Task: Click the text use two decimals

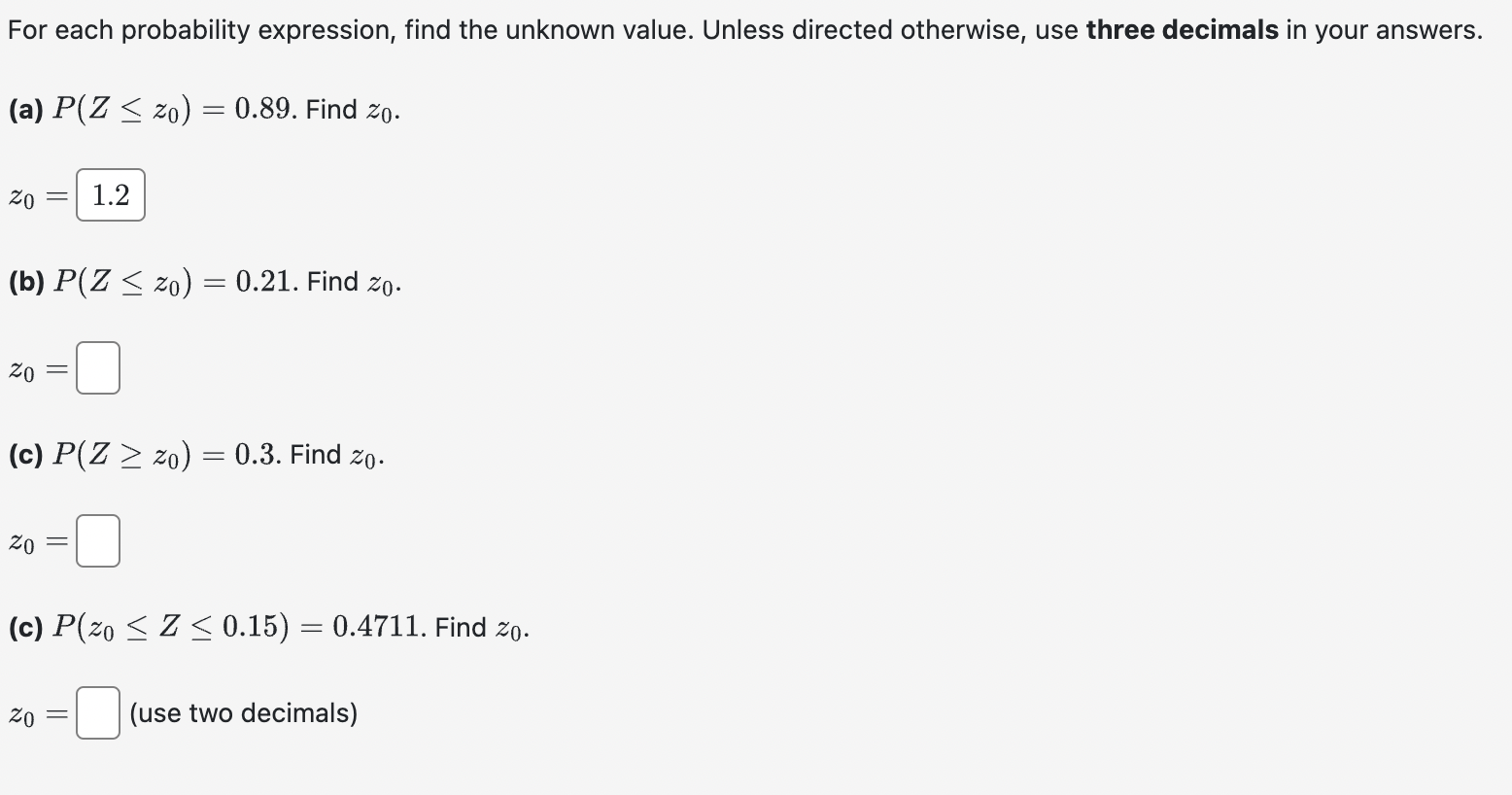Action: [x=242, y=712]
